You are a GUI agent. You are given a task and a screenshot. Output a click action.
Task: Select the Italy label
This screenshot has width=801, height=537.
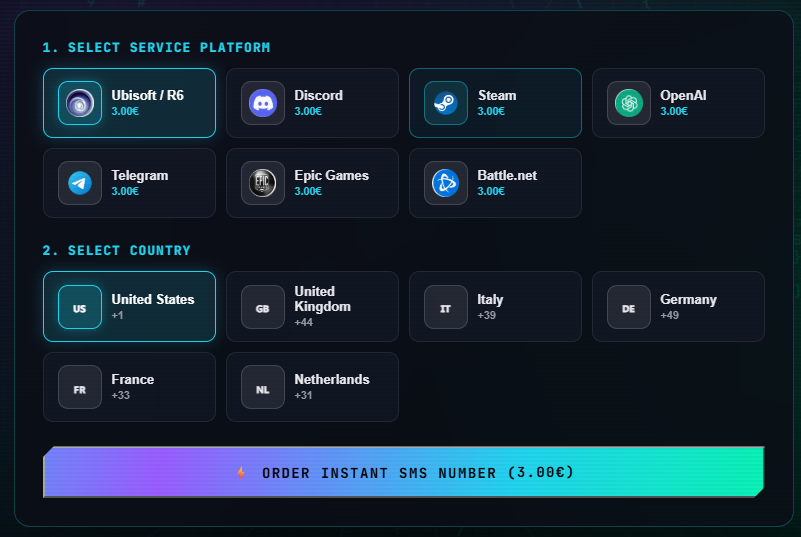tap(490, 299)
